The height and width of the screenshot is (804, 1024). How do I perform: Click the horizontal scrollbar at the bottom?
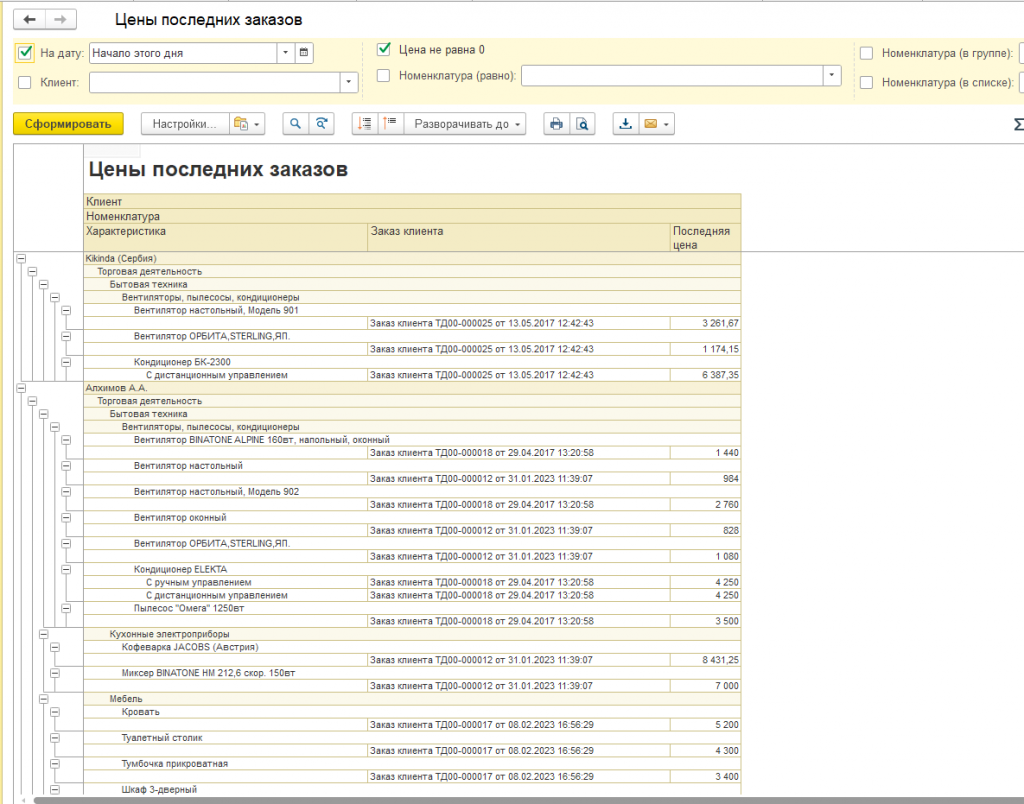pyautogui.click(x=500, y=799)
